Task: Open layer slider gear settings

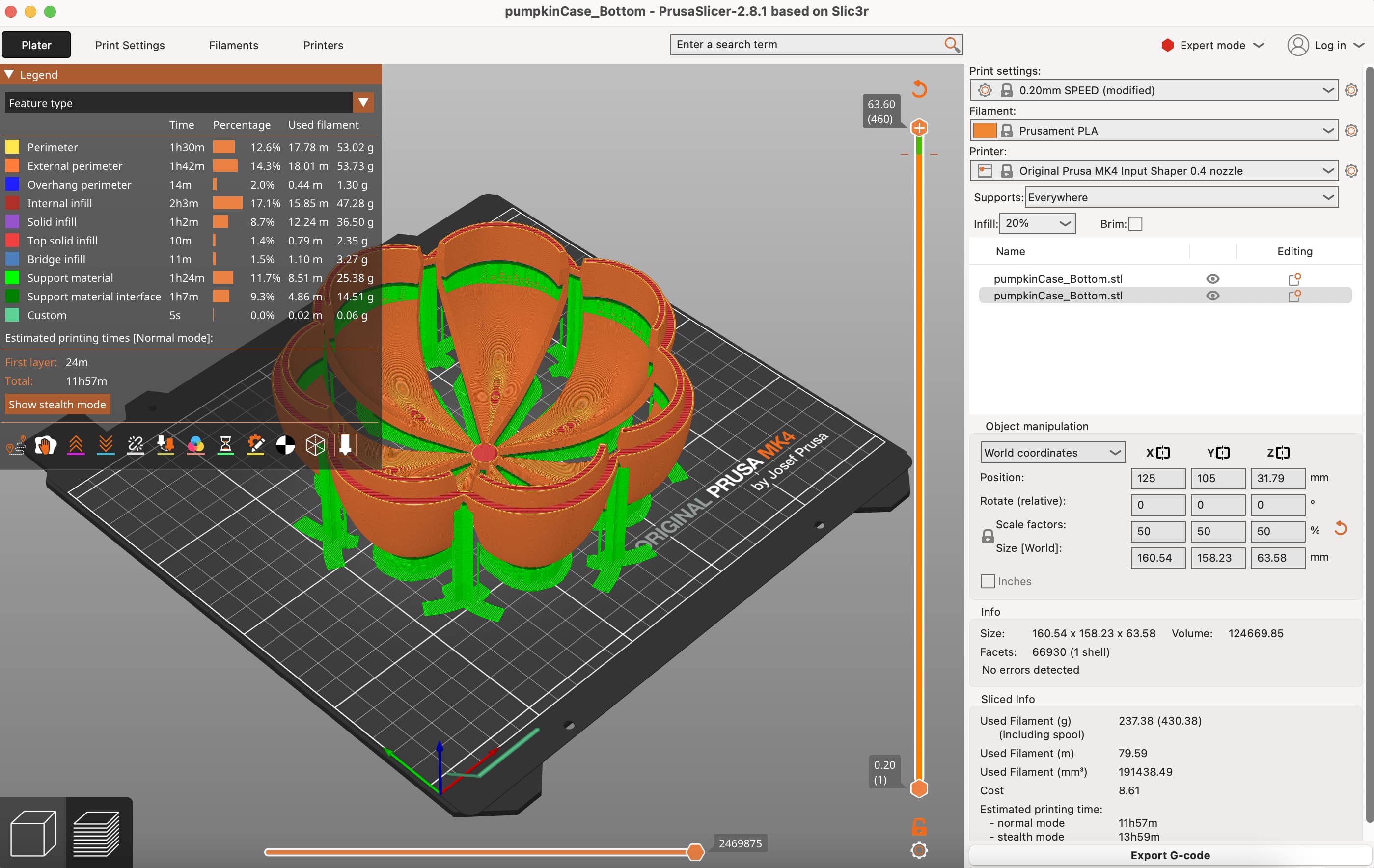Action: tap(919, 850)
